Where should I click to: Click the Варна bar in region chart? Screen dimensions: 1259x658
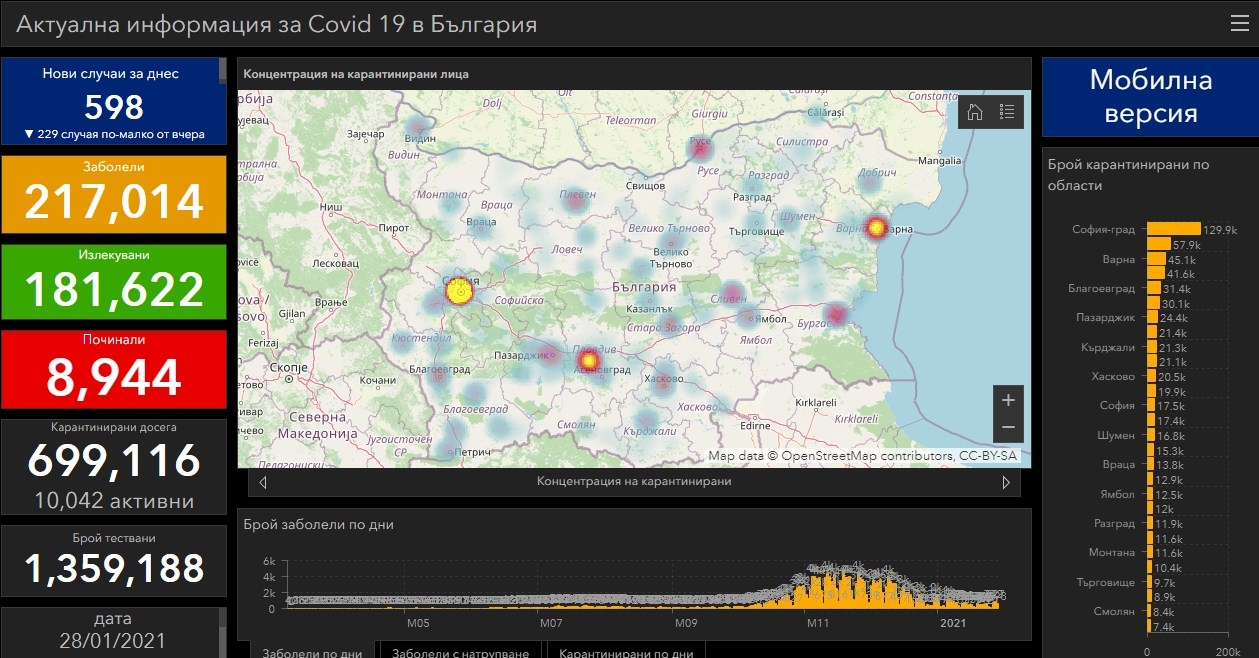pos(1156,259)
